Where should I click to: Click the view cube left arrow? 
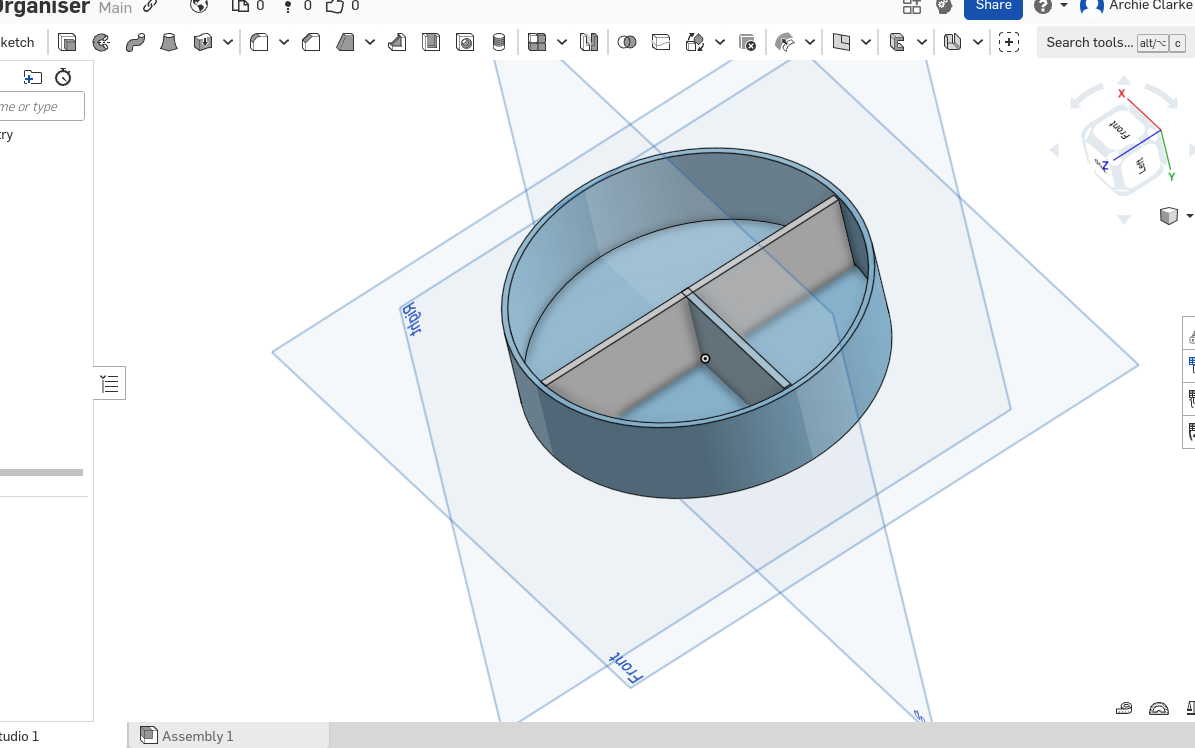[1055, 150]
